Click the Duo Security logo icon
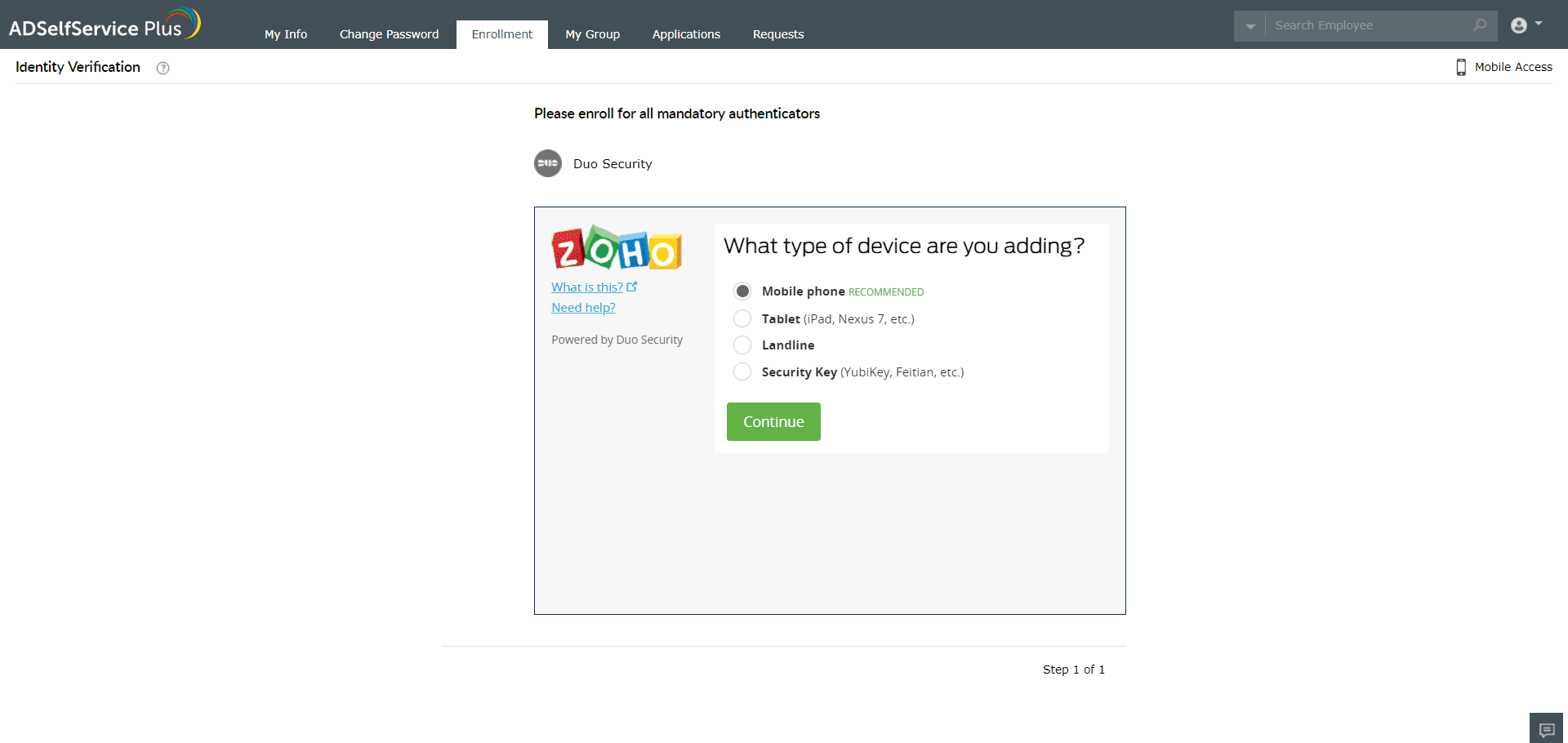Image resolution: width=1568 pixels, height=743 pixels. click(548, 163)
